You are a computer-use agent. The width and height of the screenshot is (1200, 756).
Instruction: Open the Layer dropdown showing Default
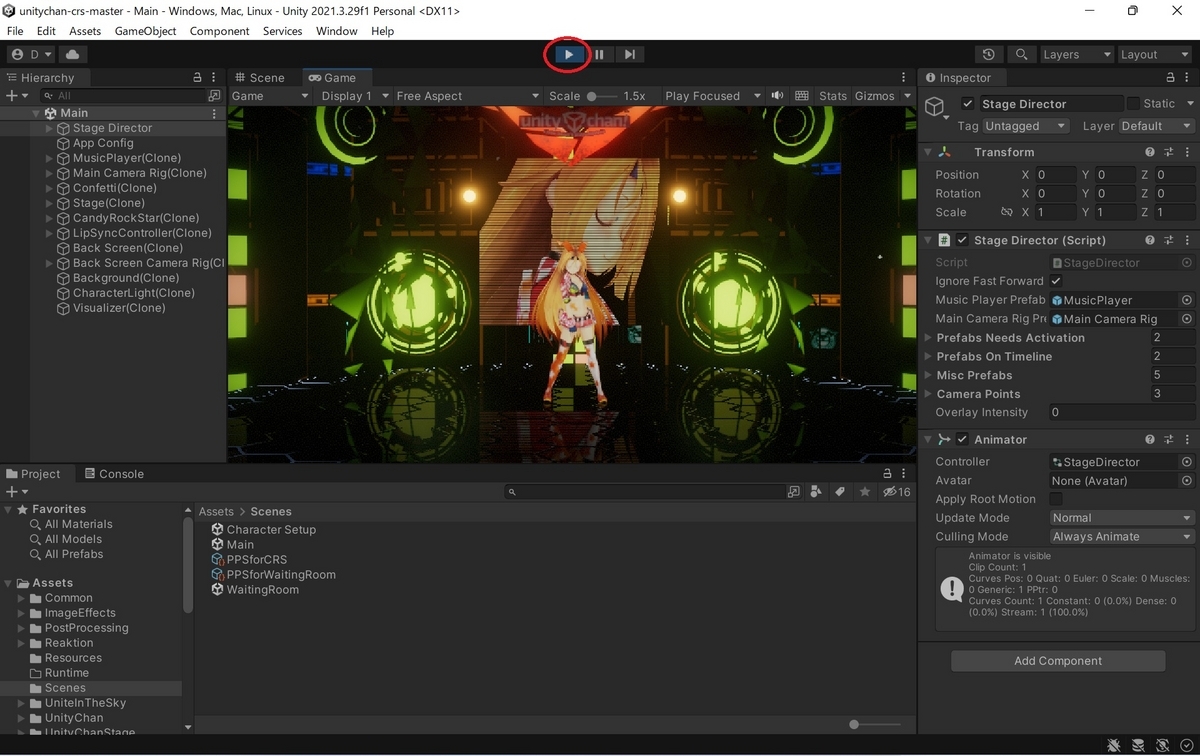click(1156, 126)
